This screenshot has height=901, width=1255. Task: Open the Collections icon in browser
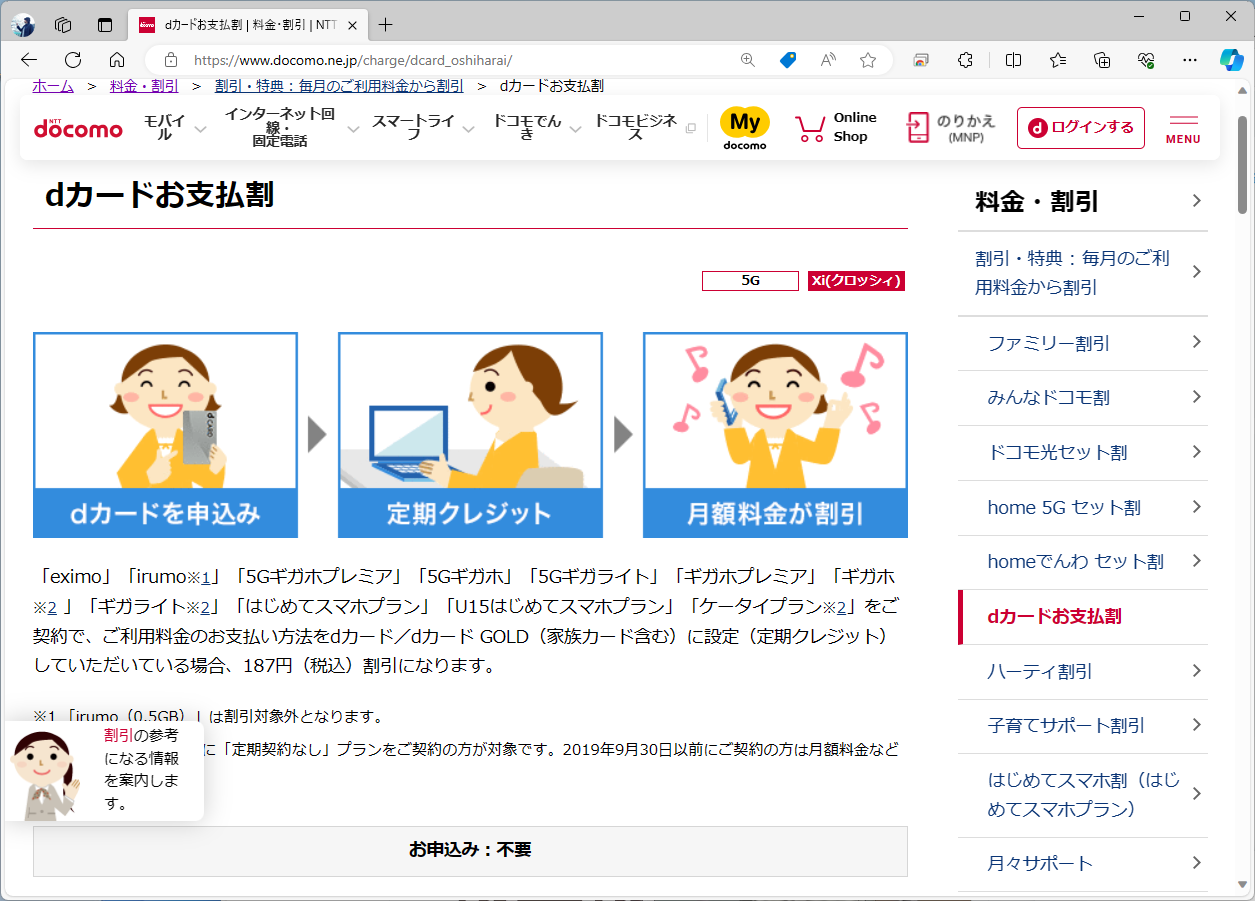1101,60
